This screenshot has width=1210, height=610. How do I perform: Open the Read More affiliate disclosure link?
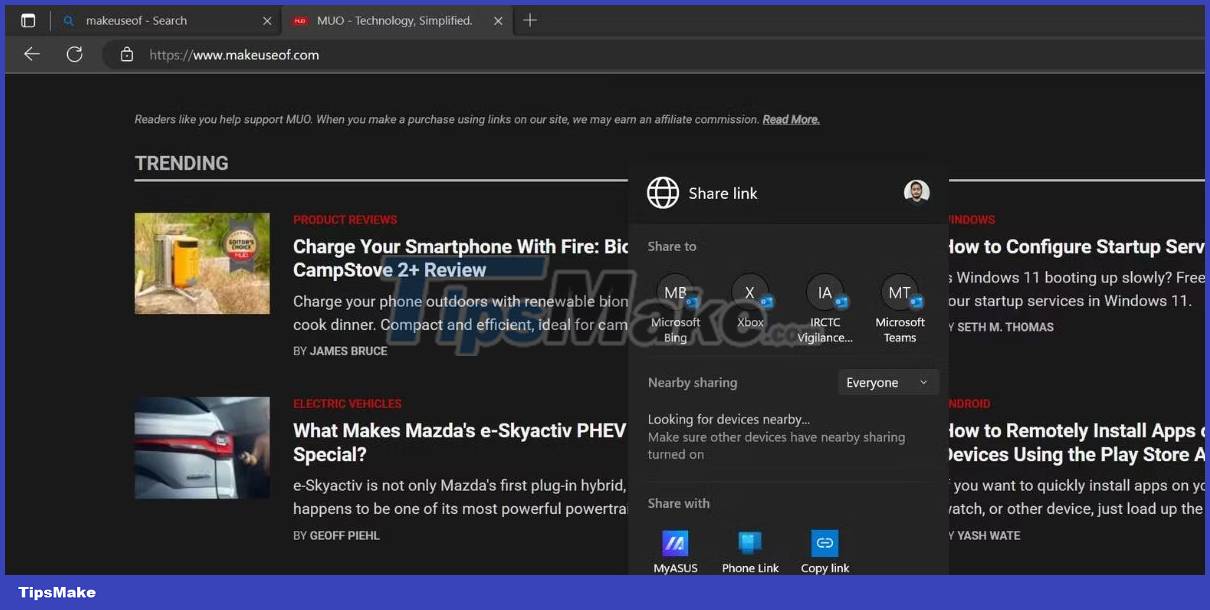[790, 119]
